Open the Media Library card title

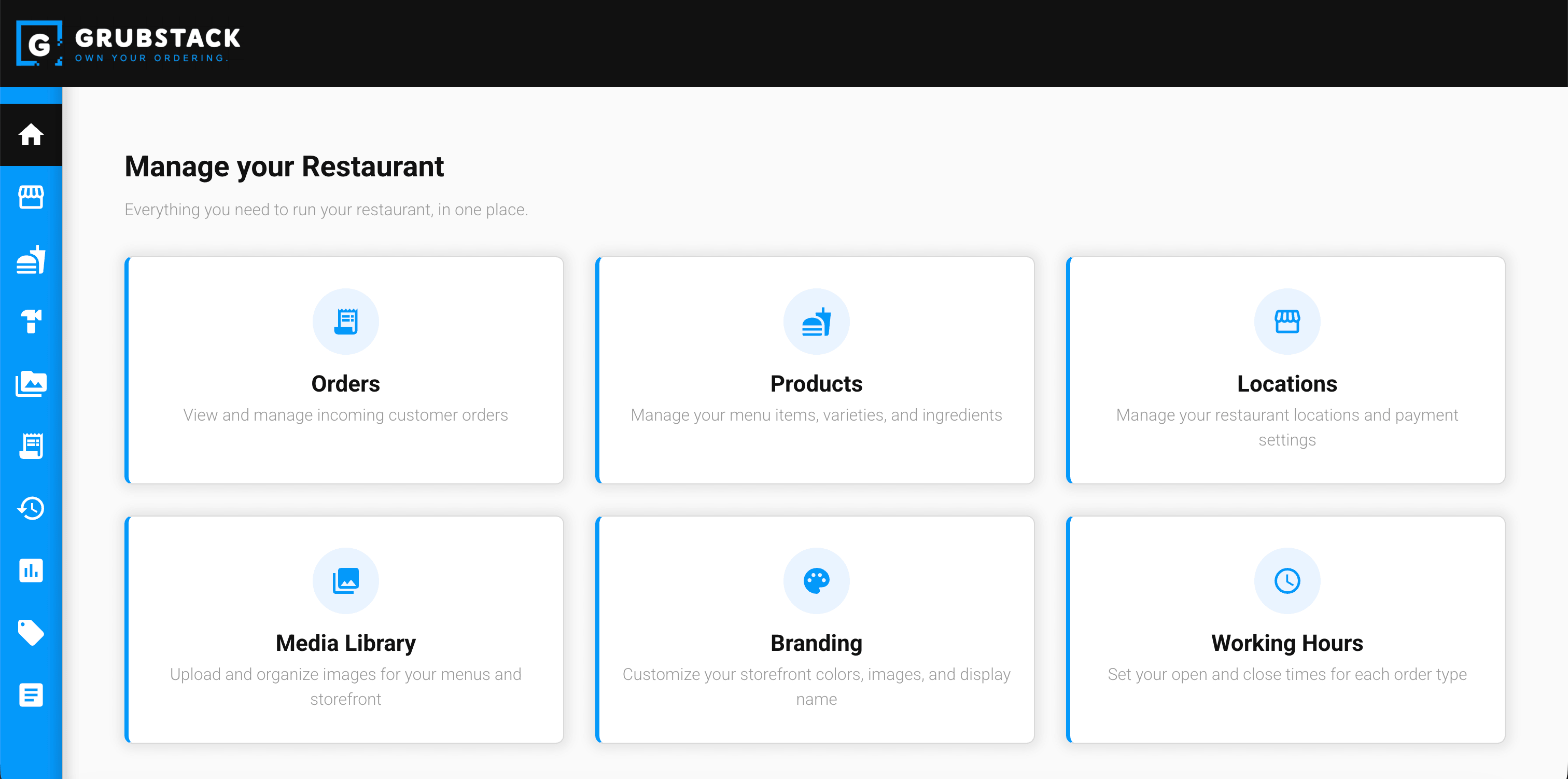(x=346, y=643)
